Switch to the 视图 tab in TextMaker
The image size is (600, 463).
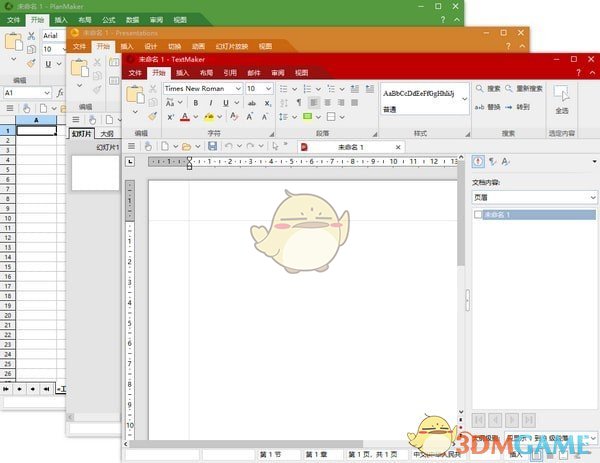pyautogui.click(x=301, y=73)
